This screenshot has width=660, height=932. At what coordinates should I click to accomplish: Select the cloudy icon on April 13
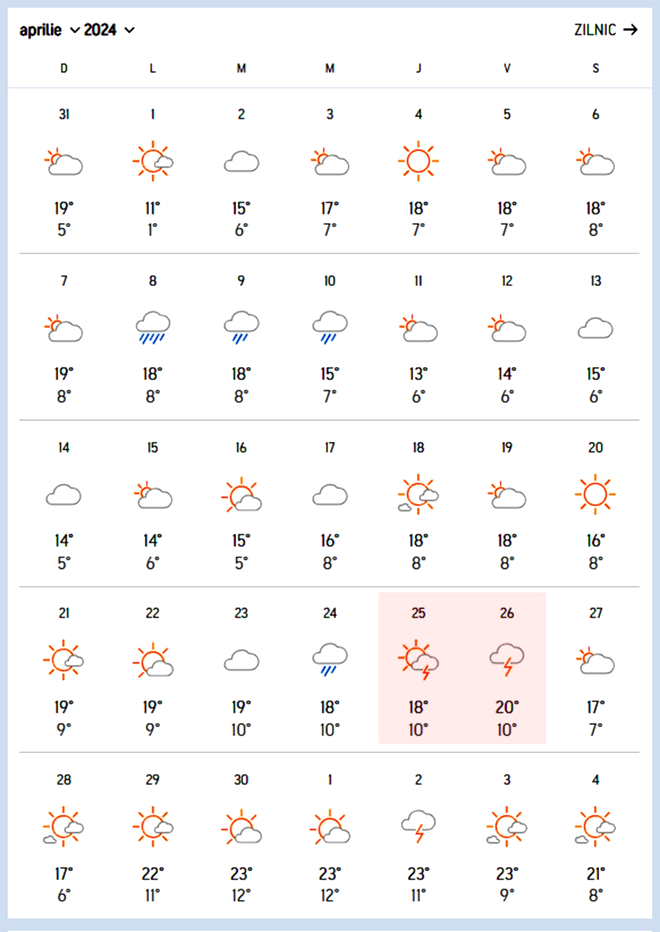595,328
